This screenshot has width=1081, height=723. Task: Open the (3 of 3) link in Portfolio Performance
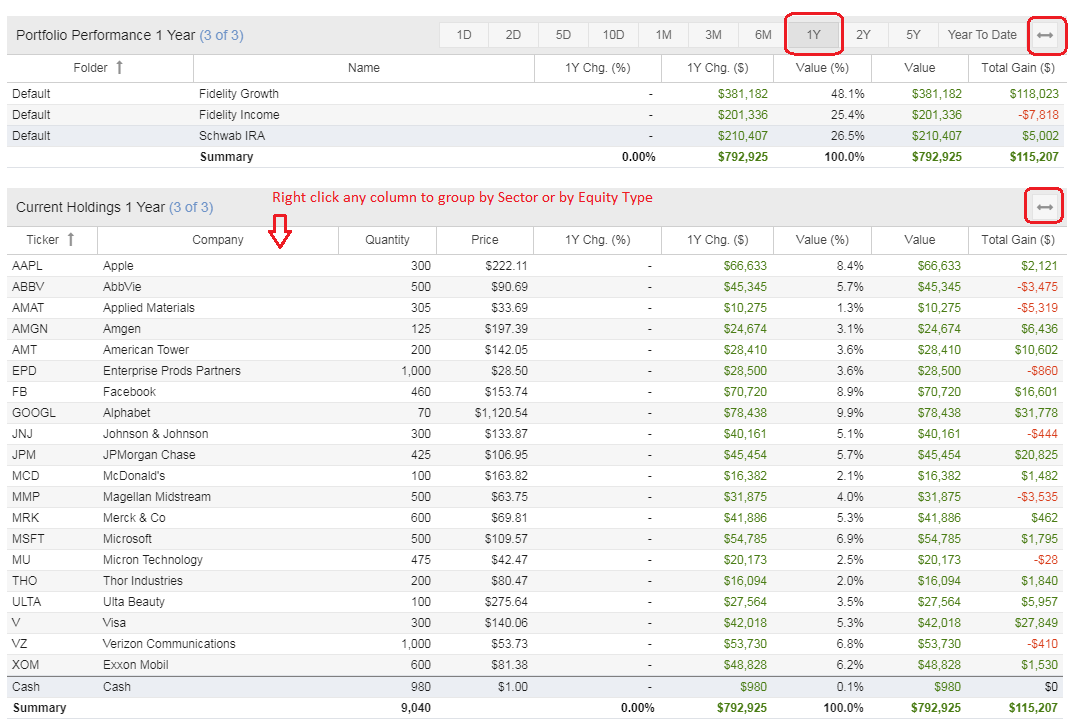tap(221, 35)
